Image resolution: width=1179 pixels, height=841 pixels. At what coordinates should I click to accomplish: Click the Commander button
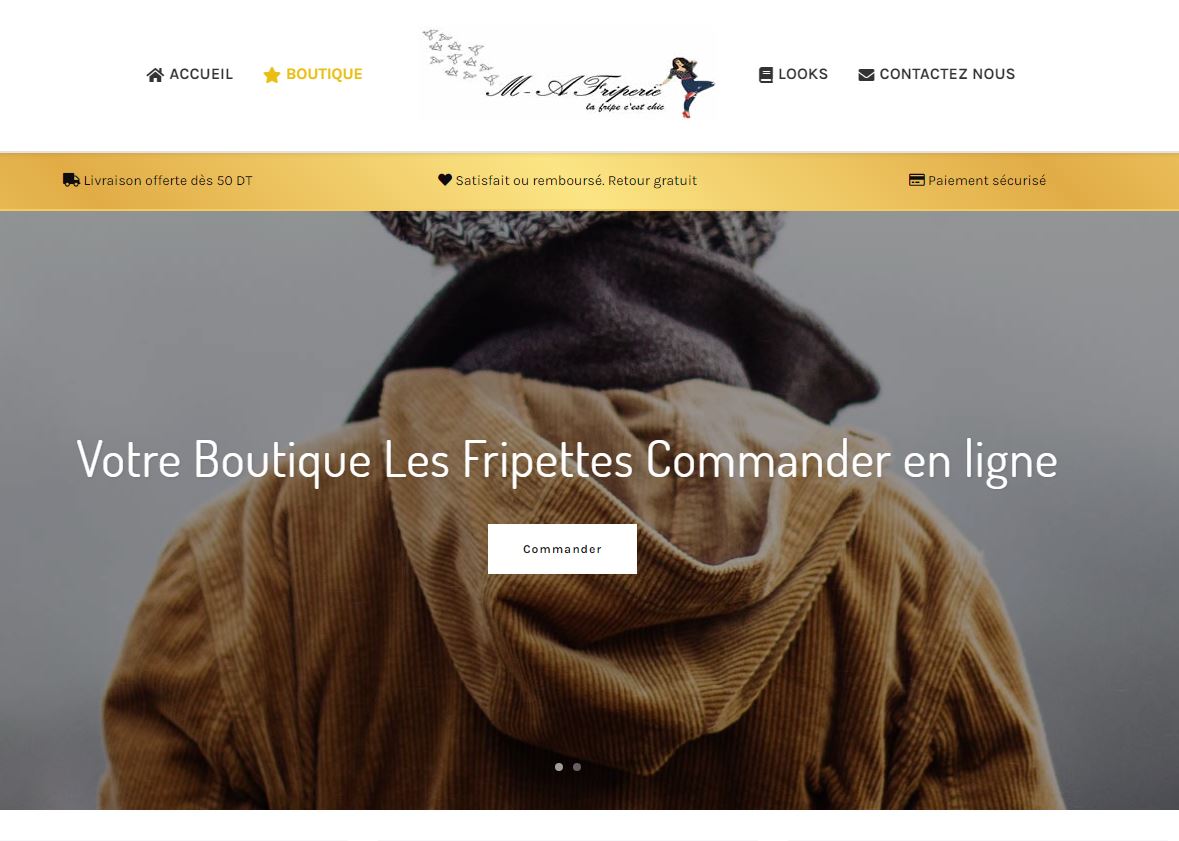[562, 549]
